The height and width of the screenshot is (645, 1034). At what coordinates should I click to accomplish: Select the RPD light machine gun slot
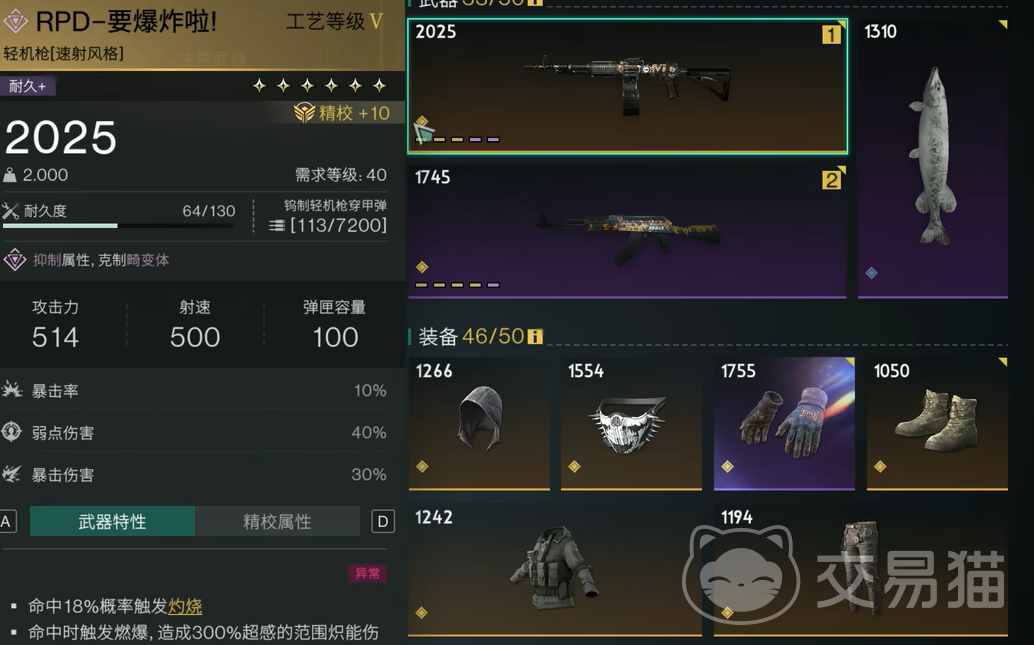(627, 86)
